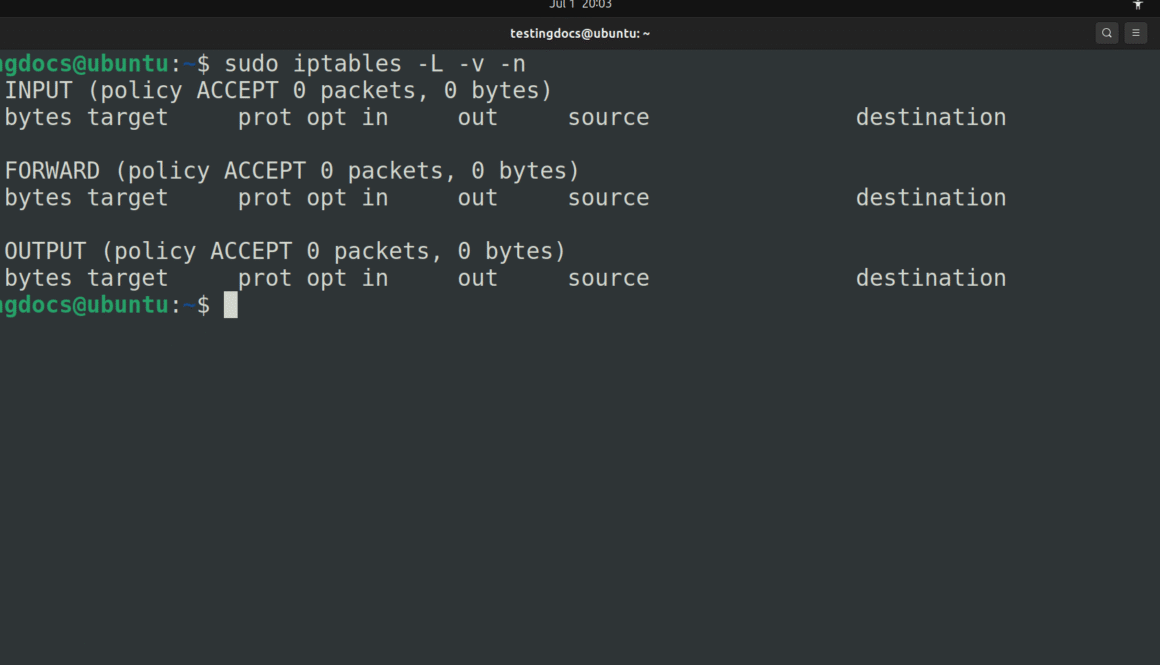Open the accessibility icon in top bar
1160x665 pixels.
click(1138, 4)
